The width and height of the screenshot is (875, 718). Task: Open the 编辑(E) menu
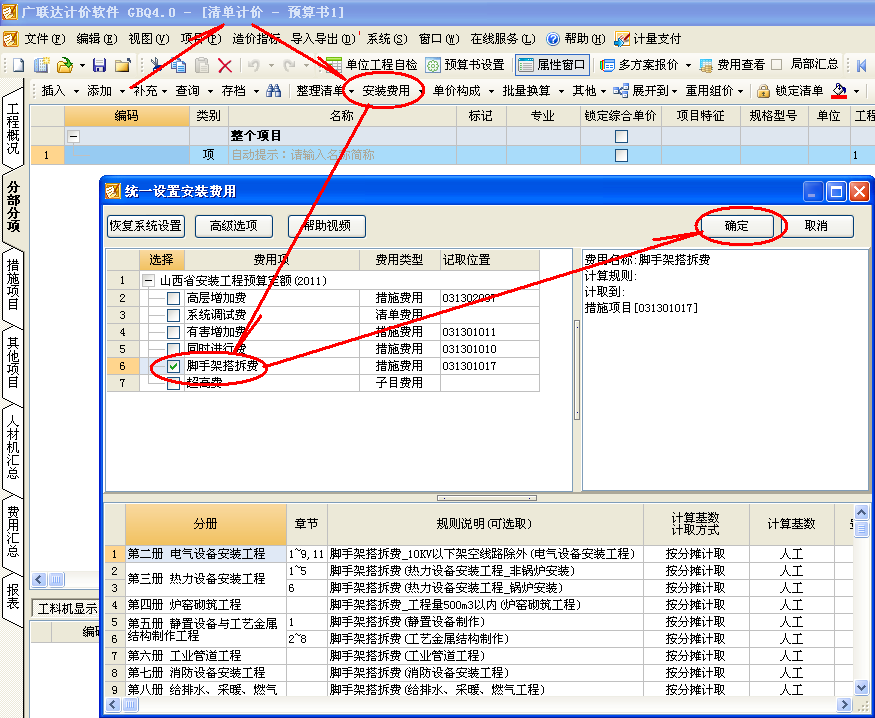[x=97, y=38]
